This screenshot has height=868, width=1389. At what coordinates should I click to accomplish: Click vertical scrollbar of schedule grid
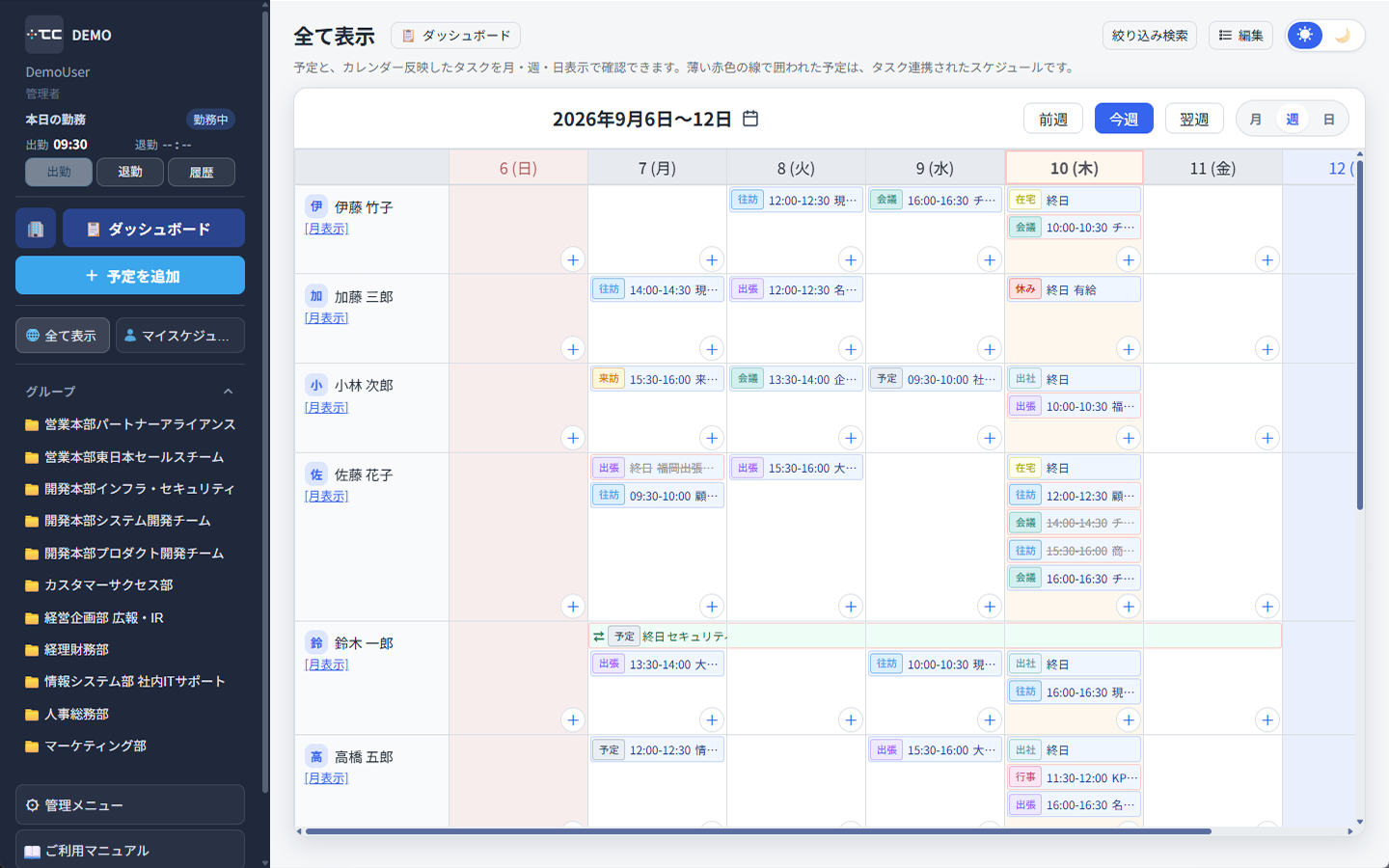tap(1360, 333)
